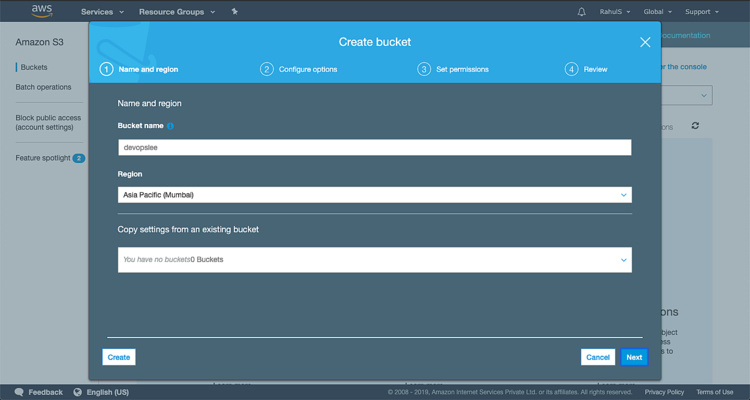The image size is (750, 400).
Task: Open the Services dropdown menu
Action: click(x=102, y=12)
